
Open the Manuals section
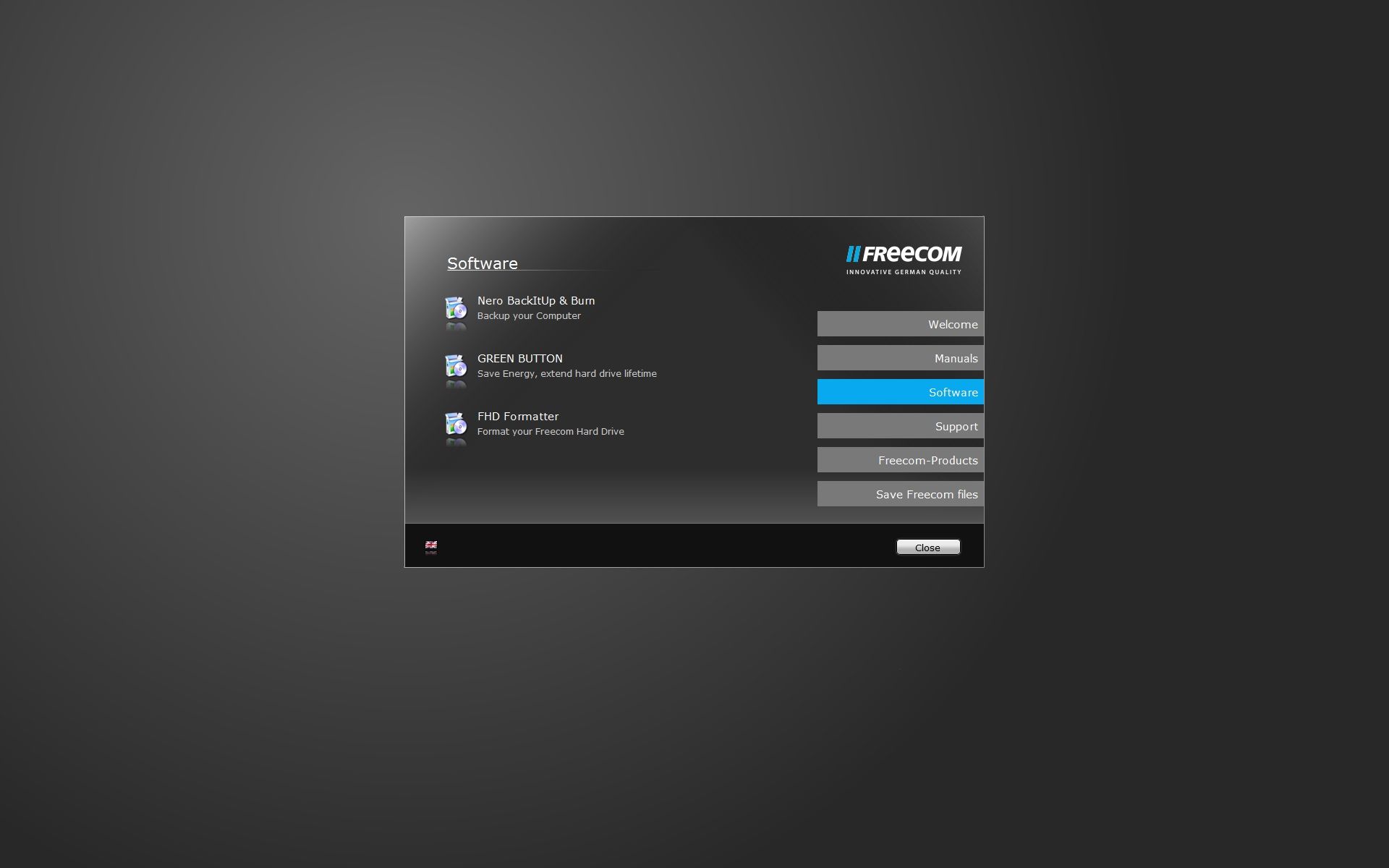[901, 358]
